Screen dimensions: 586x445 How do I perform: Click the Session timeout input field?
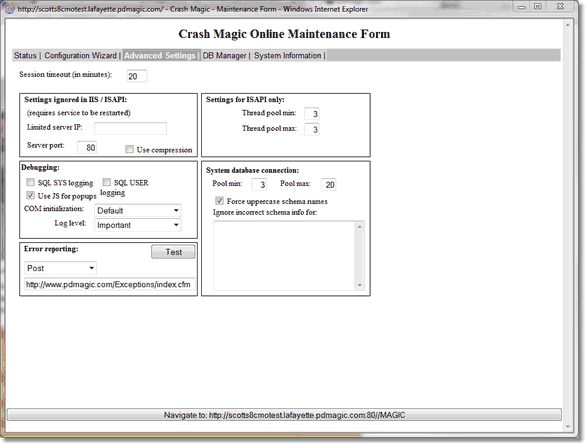(x=137, y=76)
